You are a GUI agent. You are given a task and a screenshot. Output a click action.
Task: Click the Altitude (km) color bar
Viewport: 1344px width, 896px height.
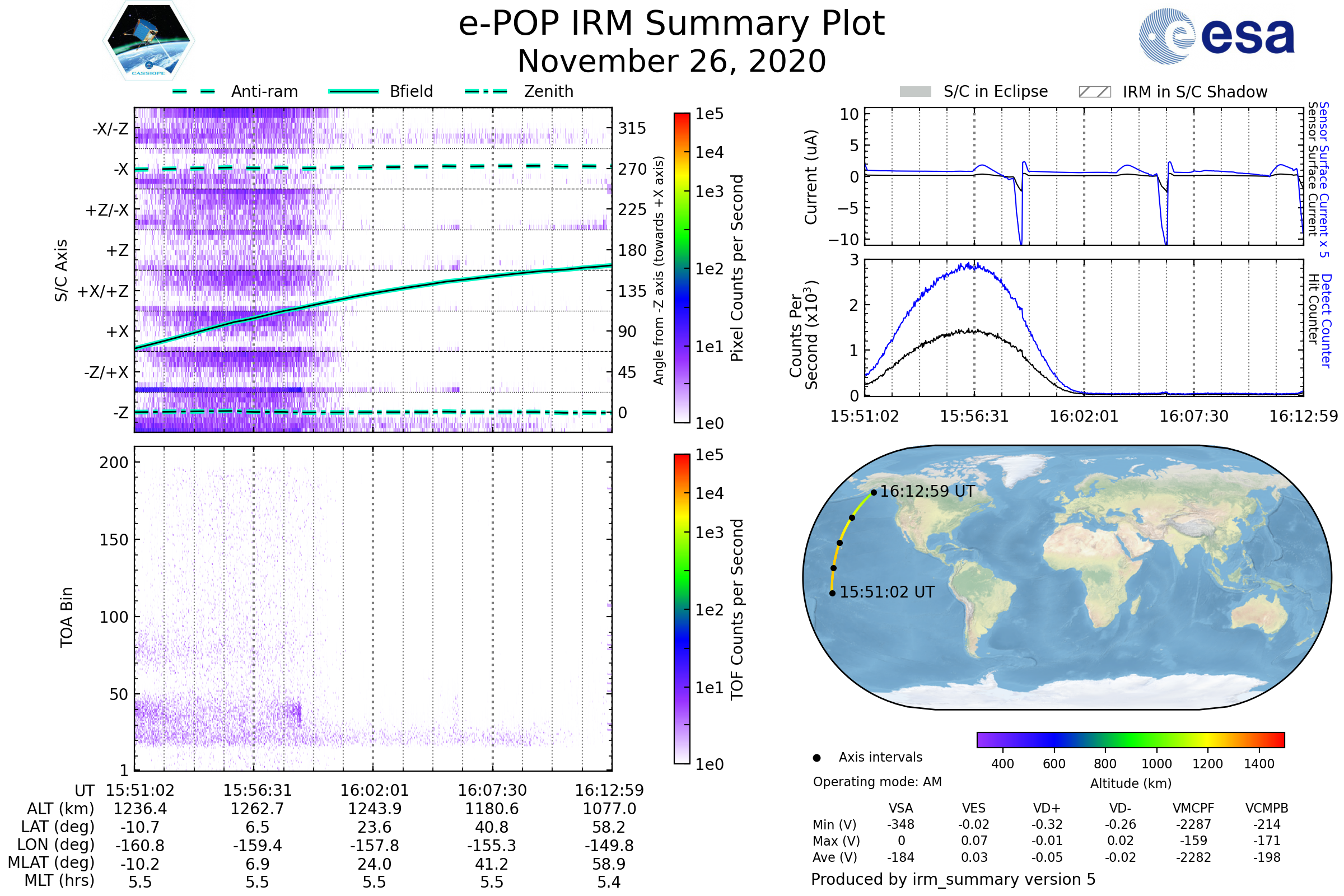coord(1130,739)
